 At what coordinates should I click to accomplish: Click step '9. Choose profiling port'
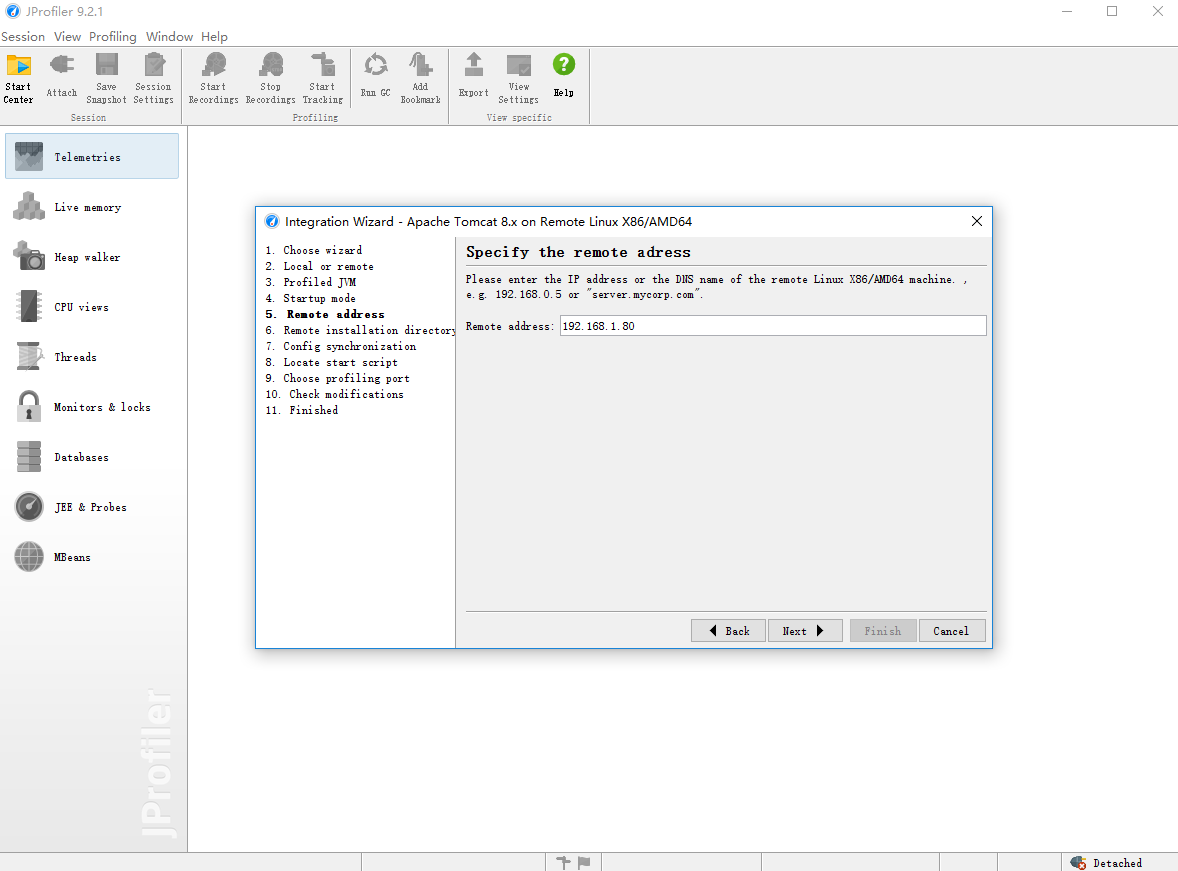pyautogui.click(x=337, y=378)
